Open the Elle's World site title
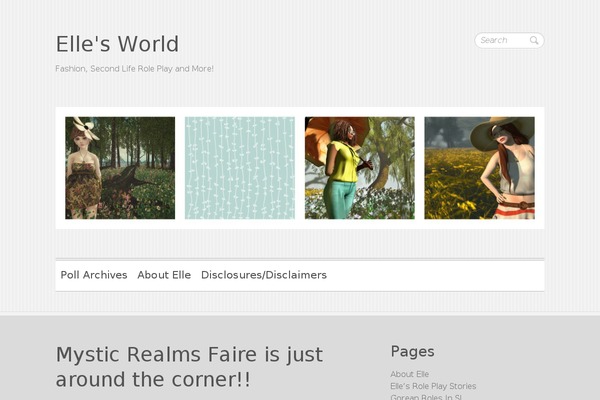The width and height of the screenshot is (600, 400). pyautogui.click(x=117, y=44)
